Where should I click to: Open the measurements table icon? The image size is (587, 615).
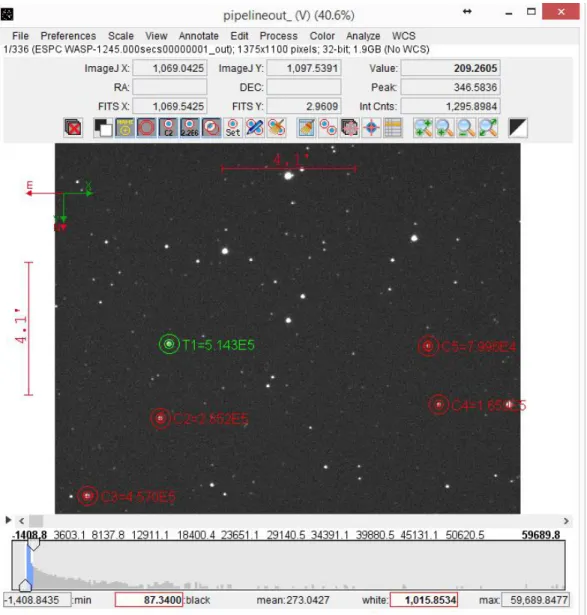(x=393, y=127)
